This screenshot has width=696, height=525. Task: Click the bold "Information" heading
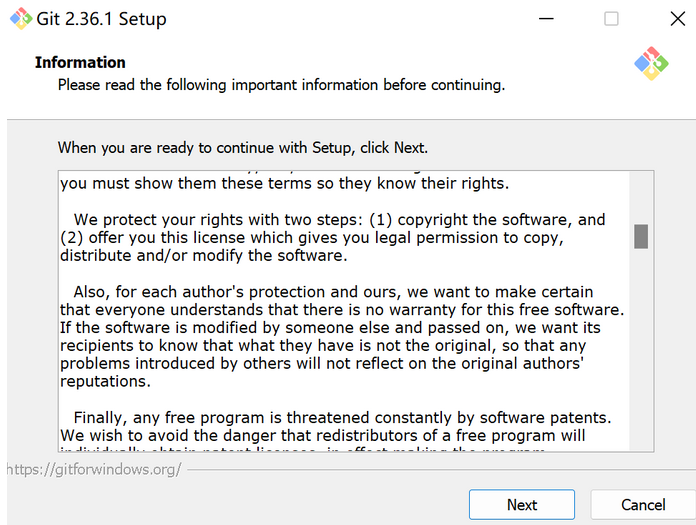pyautogui.click(x=80, y=62)
